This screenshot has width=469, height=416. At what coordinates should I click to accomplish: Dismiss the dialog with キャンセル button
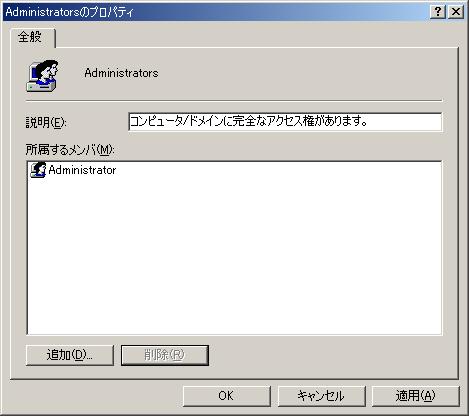tap(321, 396)
